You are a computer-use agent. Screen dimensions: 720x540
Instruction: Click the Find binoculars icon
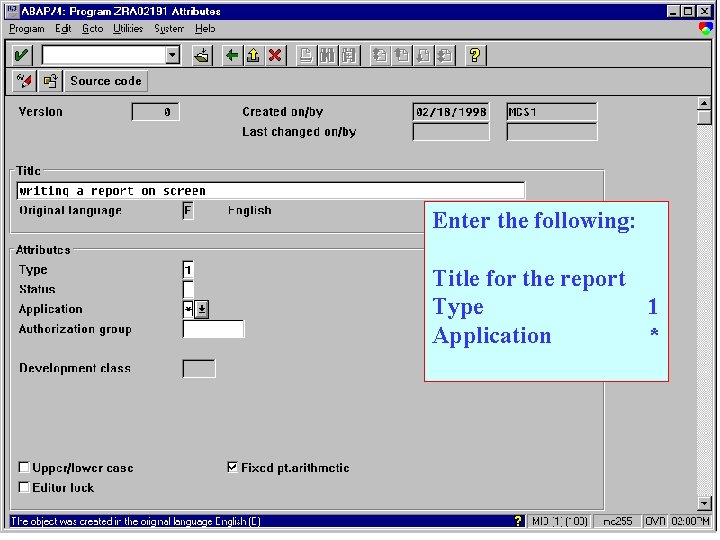pos(327,56)
